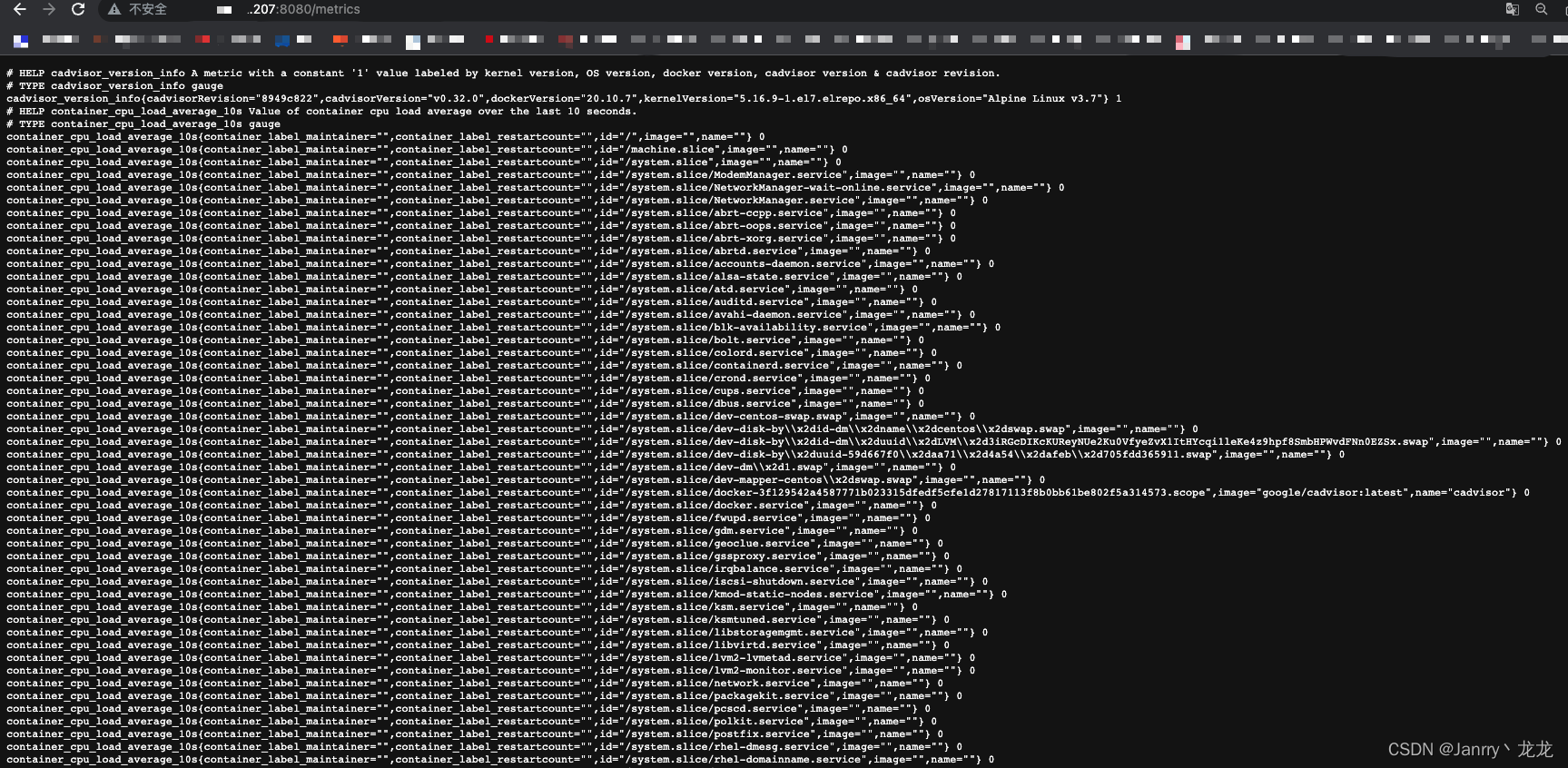Go back with the browser back arrow
Viewport: 1568px width, 768px height.
19,9
